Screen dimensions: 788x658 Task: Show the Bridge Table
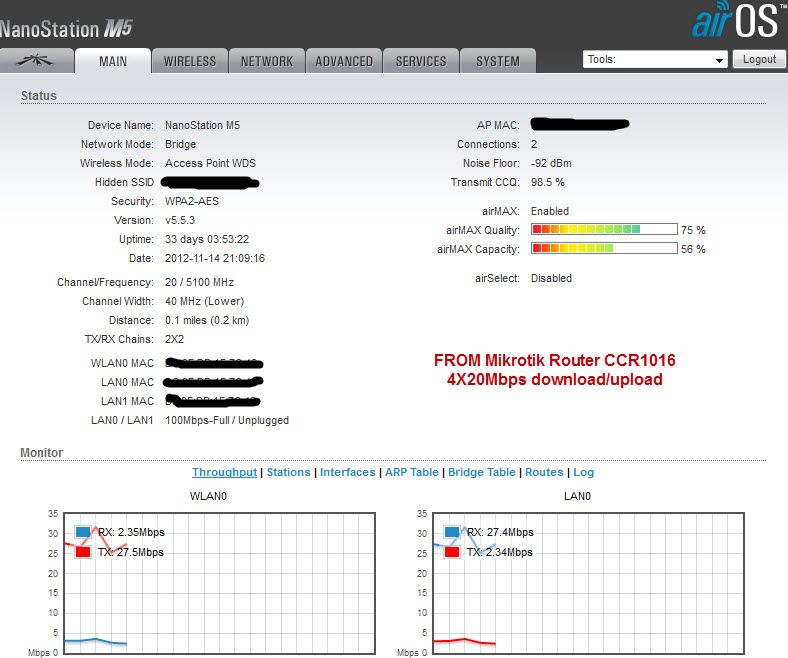tap(481, 472)
